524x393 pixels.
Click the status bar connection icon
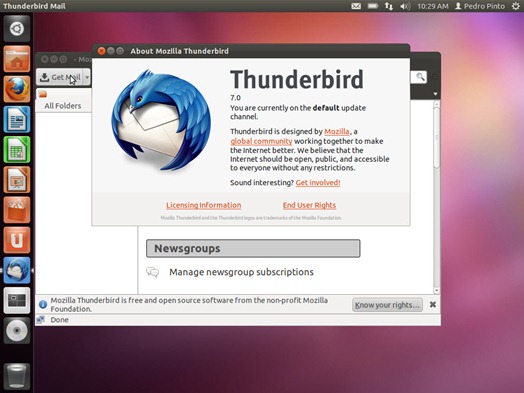pos(41,320)
